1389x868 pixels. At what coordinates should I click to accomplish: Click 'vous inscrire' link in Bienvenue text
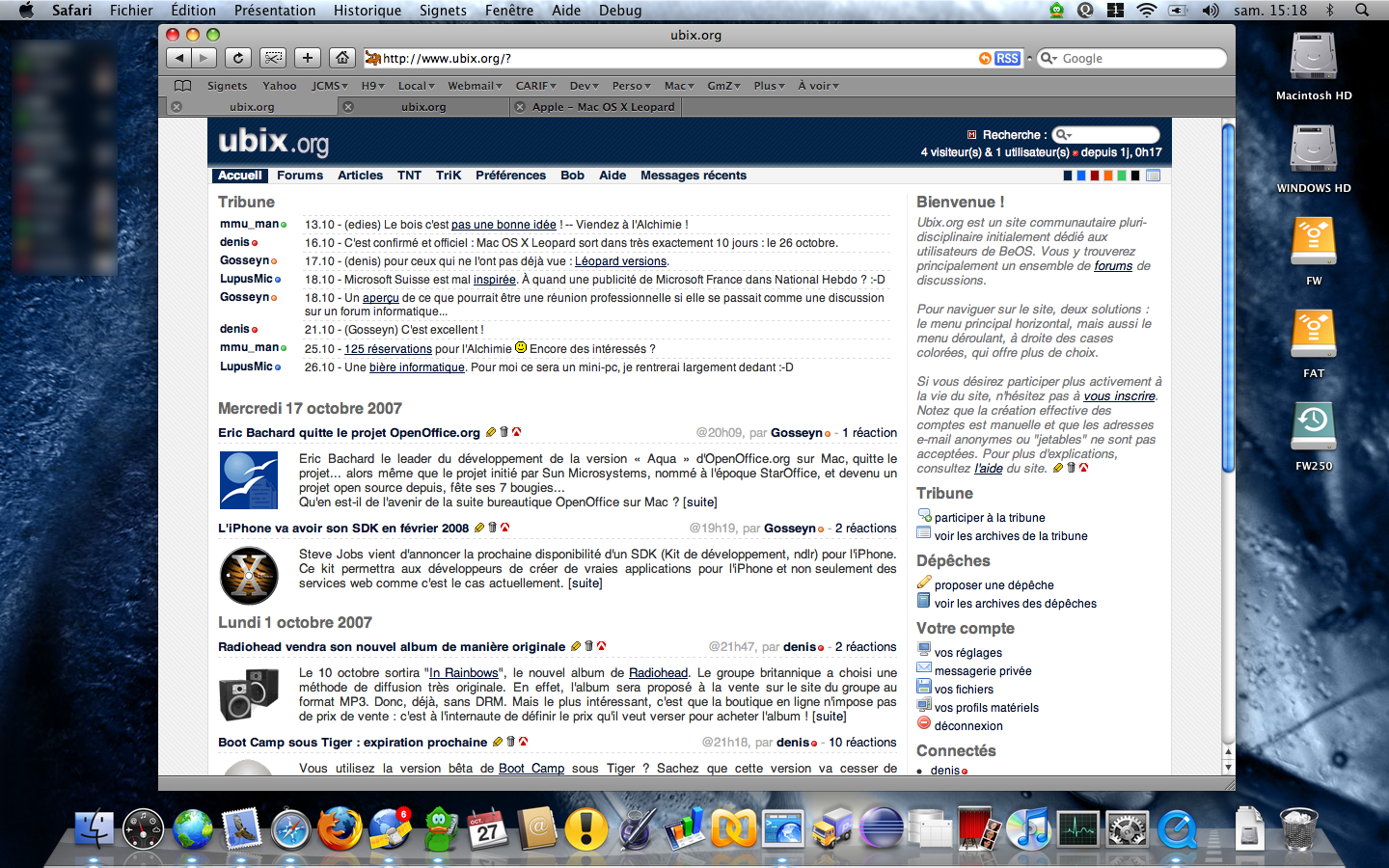tap(1119, 395)
